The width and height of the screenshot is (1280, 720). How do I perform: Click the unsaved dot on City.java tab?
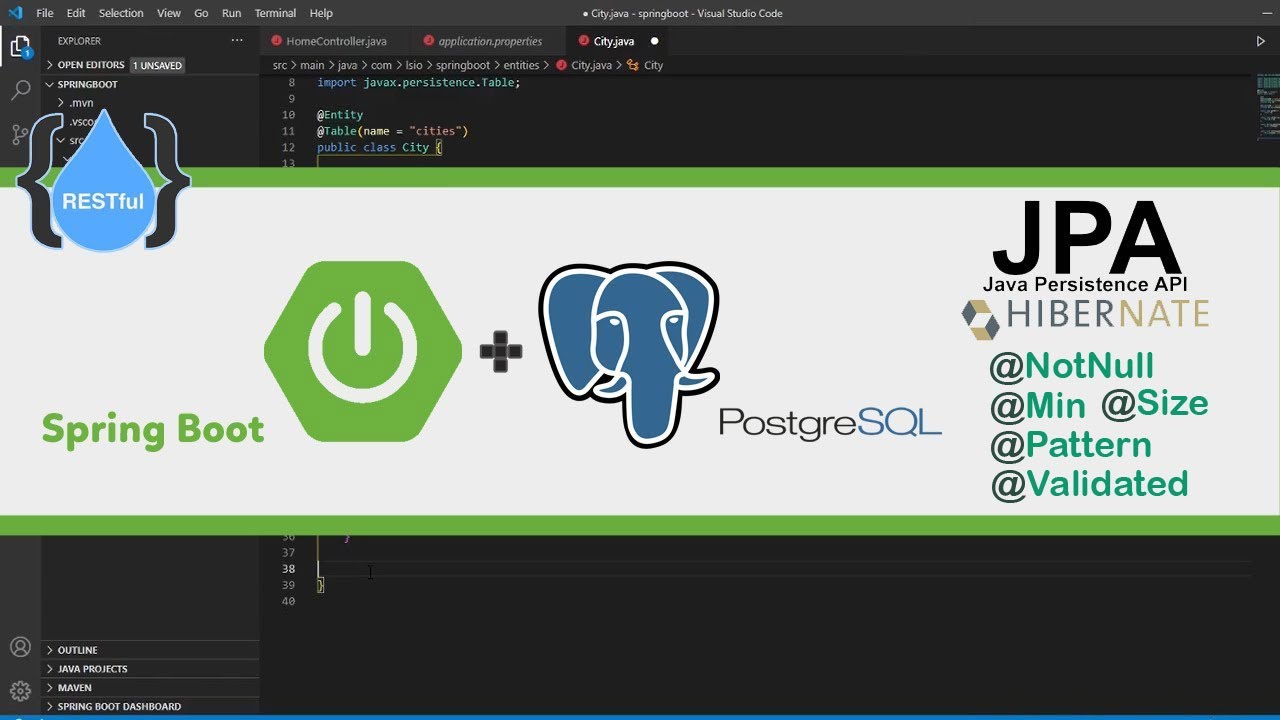tap(655, 41)
